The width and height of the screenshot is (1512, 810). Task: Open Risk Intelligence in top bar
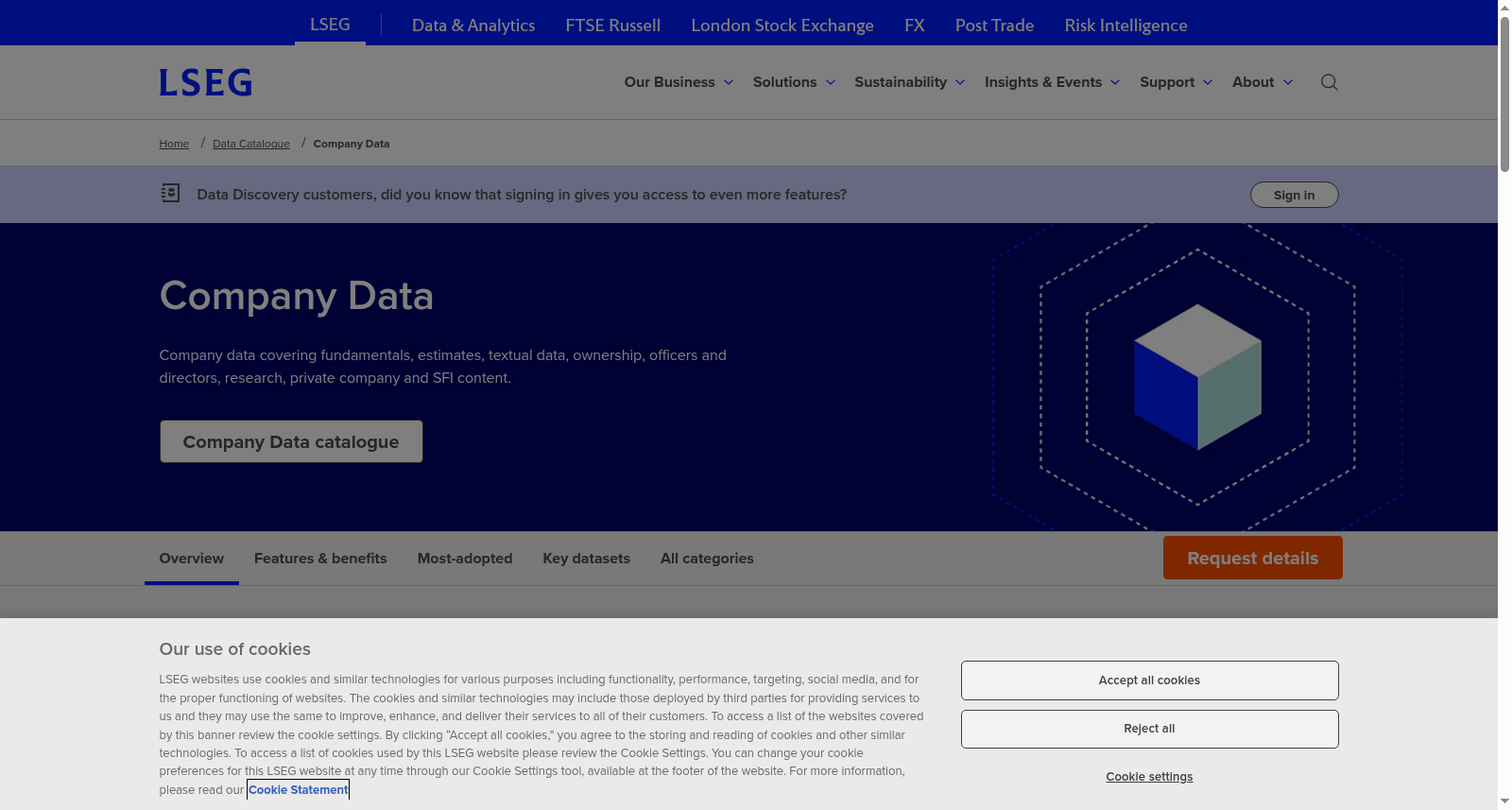point(1125,26)
